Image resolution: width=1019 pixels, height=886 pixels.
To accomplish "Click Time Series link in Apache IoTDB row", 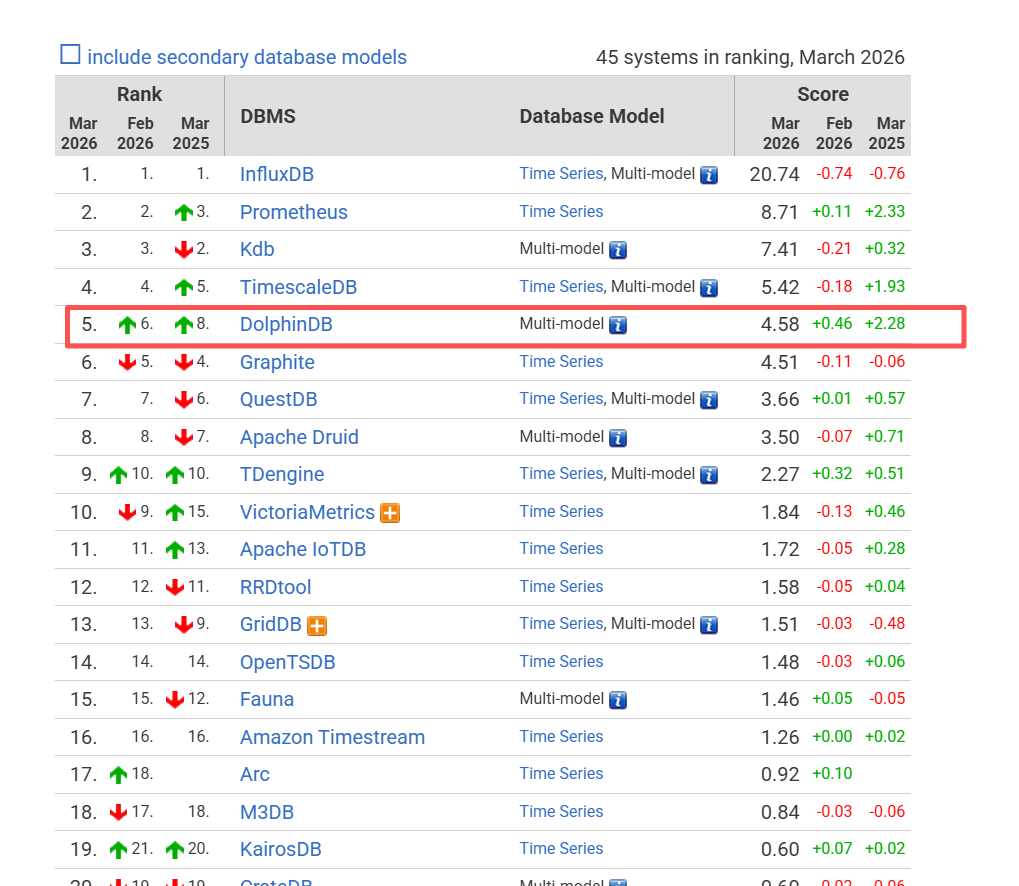I will tap(561, 549).
